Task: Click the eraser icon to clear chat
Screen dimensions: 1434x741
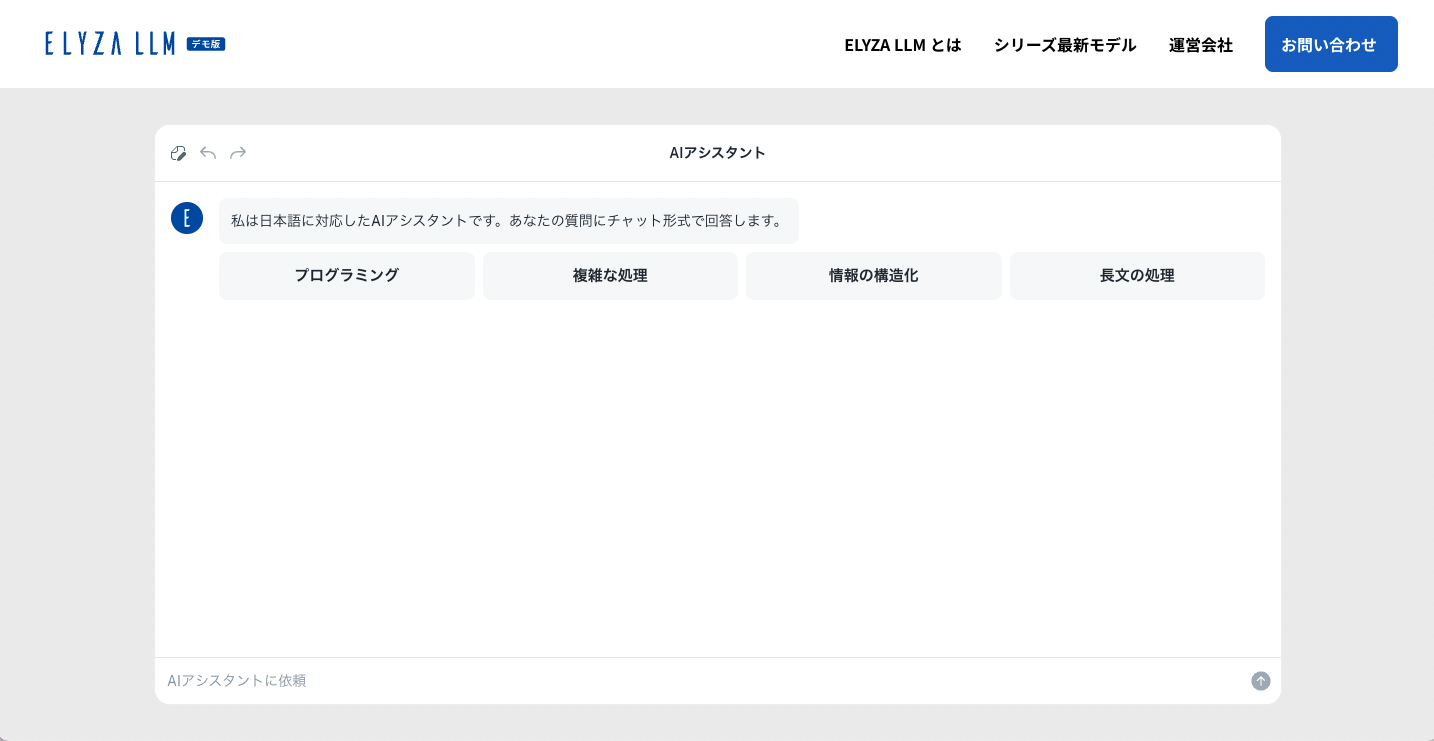Action: (178, 153)
